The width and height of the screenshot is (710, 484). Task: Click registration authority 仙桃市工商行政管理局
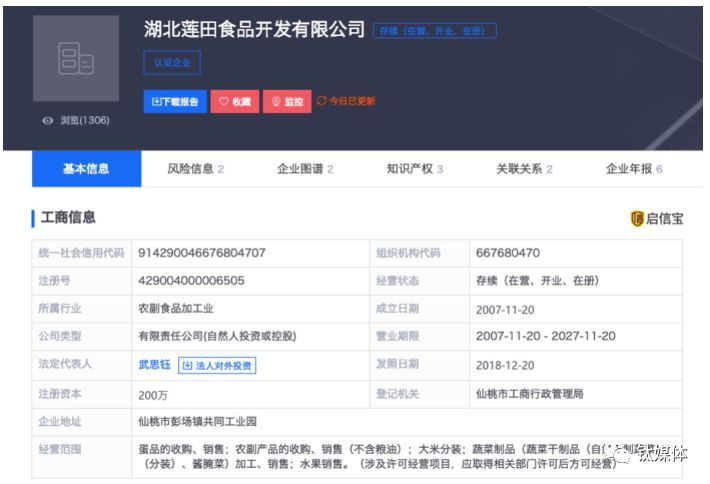[x=529, y=394]
